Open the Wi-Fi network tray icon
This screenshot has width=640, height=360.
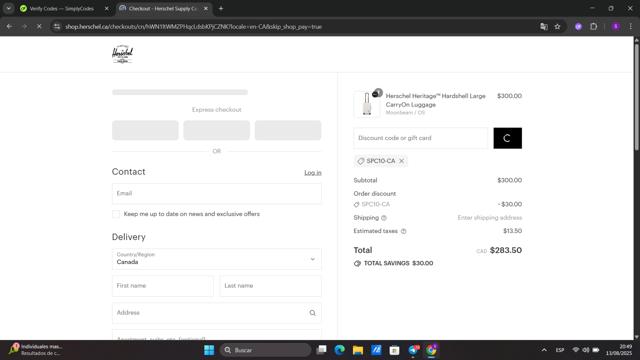[576, 350]
